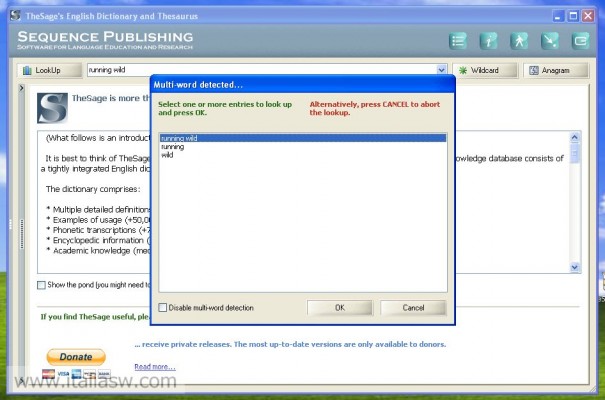Click the yellow Donate button

click(x=76, y=357)
